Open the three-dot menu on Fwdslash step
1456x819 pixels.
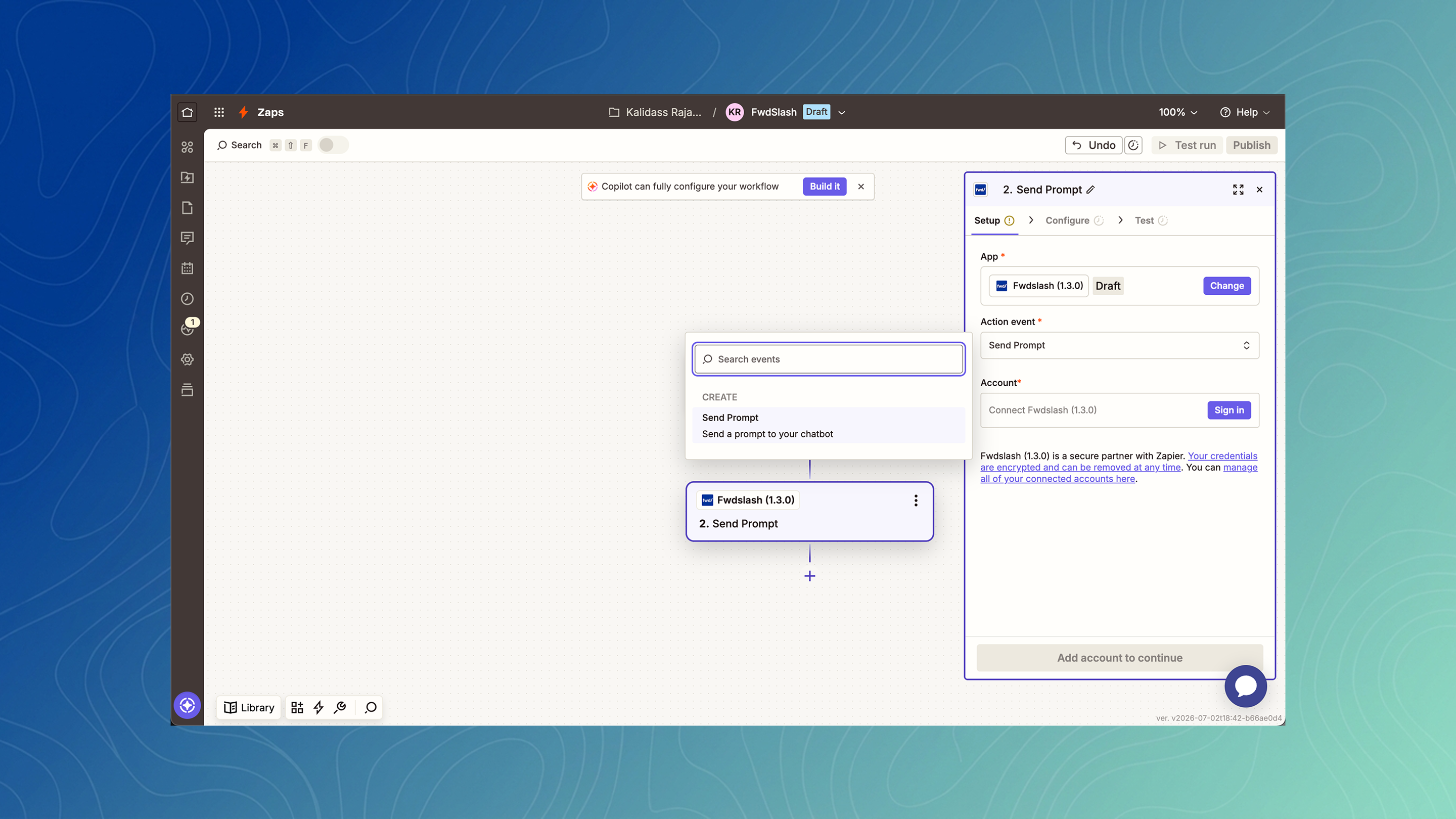(x=916, y=500)
